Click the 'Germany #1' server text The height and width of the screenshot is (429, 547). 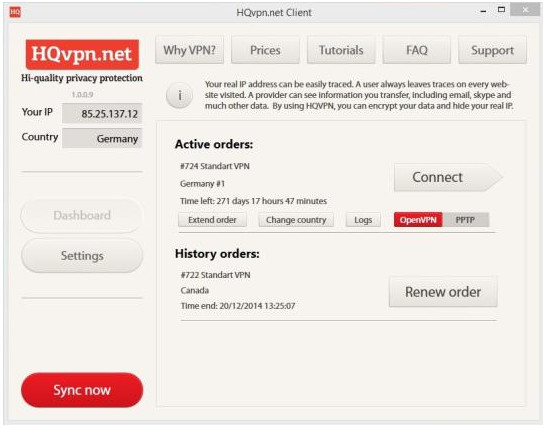(x=202, y=183)
